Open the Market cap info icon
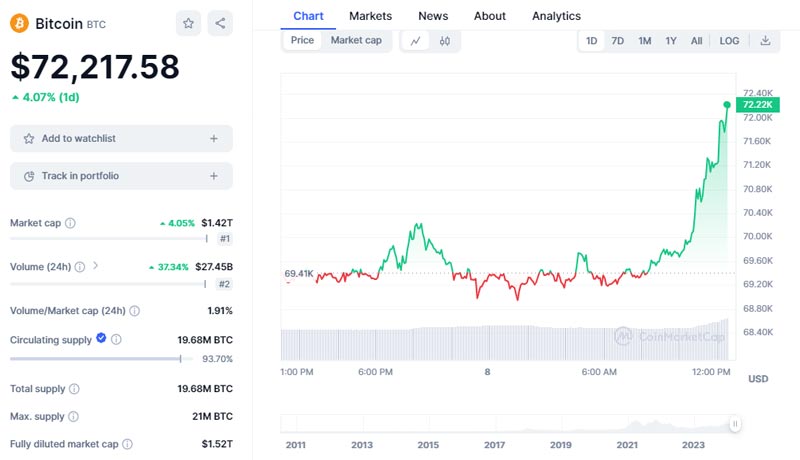800x460 pixels. pyautogui.click(x=70, y=223)
